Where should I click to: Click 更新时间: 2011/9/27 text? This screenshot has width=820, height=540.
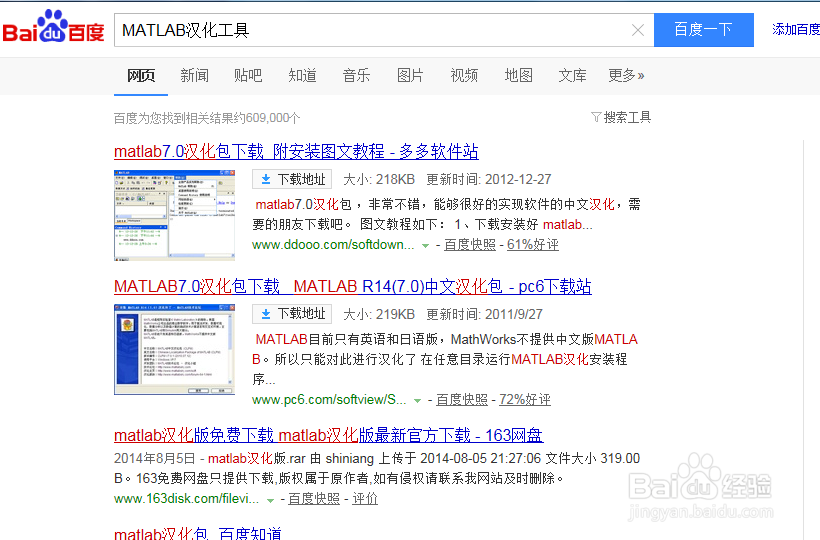coord(484,314)
